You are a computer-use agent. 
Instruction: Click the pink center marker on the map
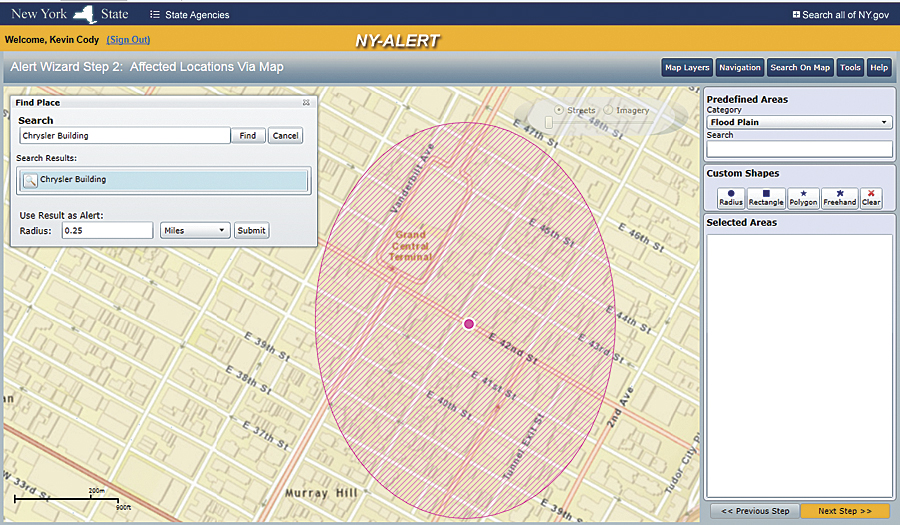tap(469, 324)
